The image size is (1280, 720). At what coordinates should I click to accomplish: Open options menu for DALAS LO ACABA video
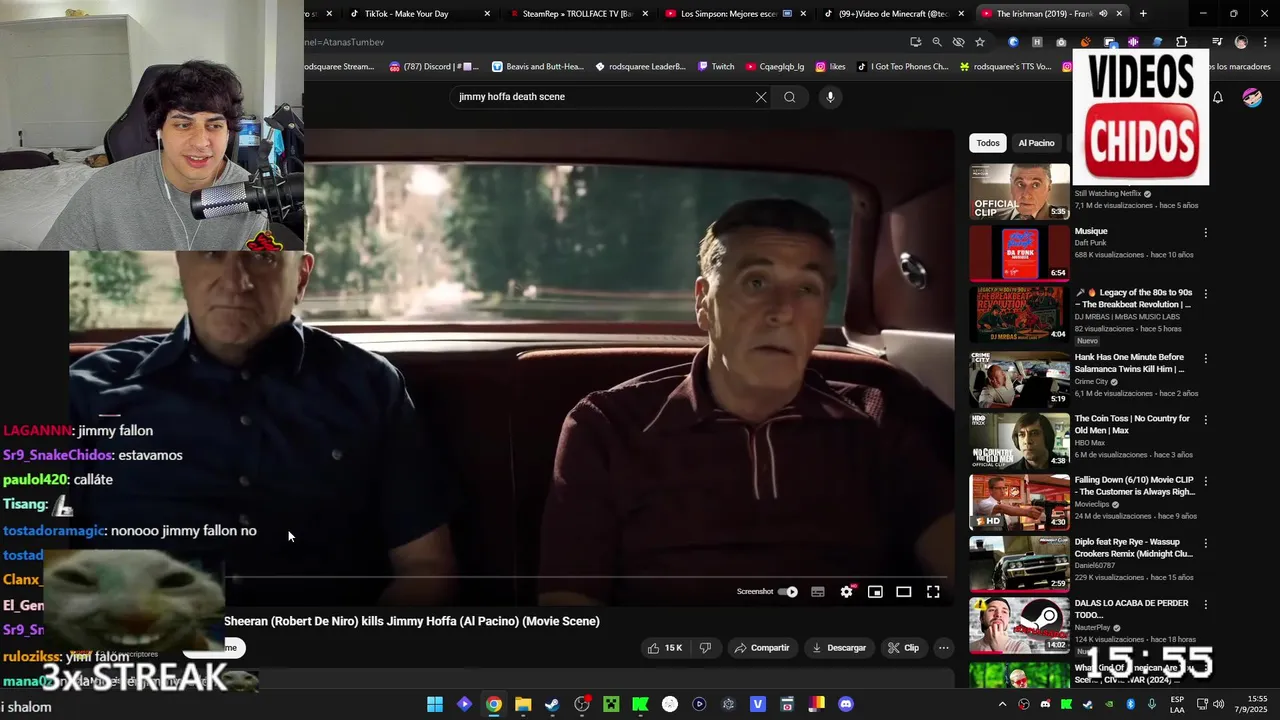click(x=1205, y=604)
